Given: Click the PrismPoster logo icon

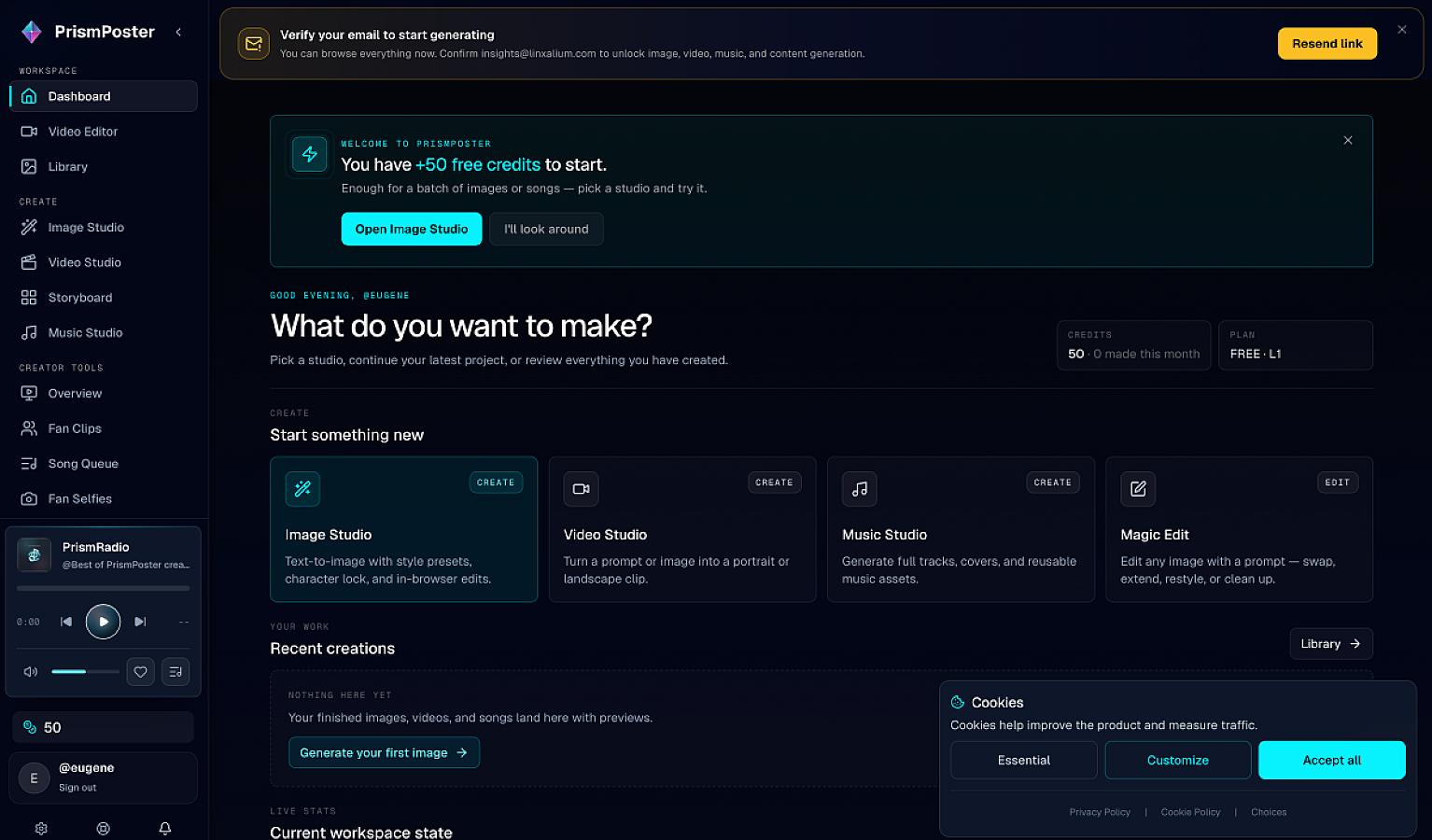Looking at the screenshot, I should pyautogui.click(x=32, y=32).
